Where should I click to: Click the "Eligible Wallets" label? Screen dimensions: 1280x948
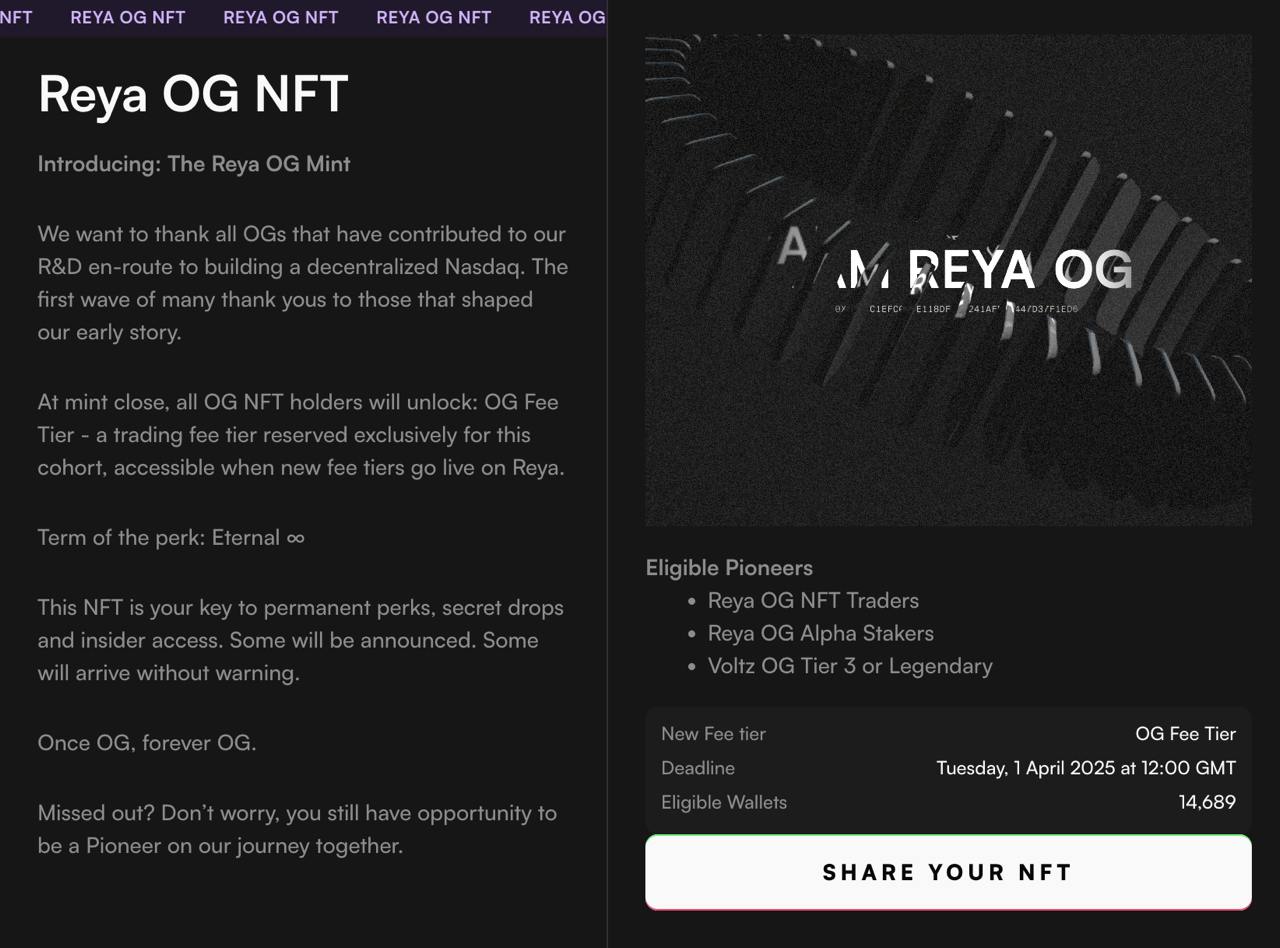coord(724,802)
